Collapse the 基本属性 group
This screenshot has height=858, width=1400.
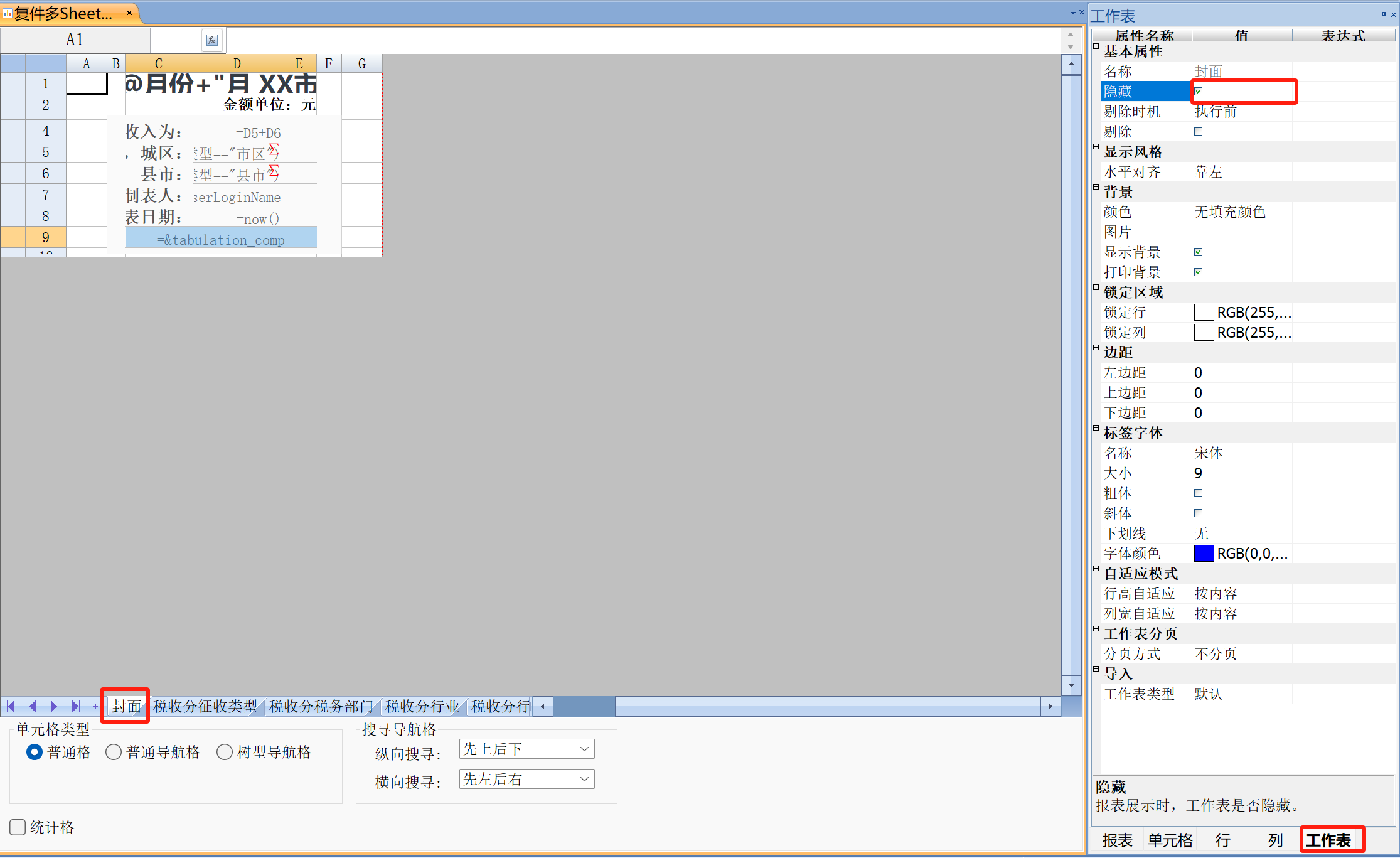tap(1096, 46)
